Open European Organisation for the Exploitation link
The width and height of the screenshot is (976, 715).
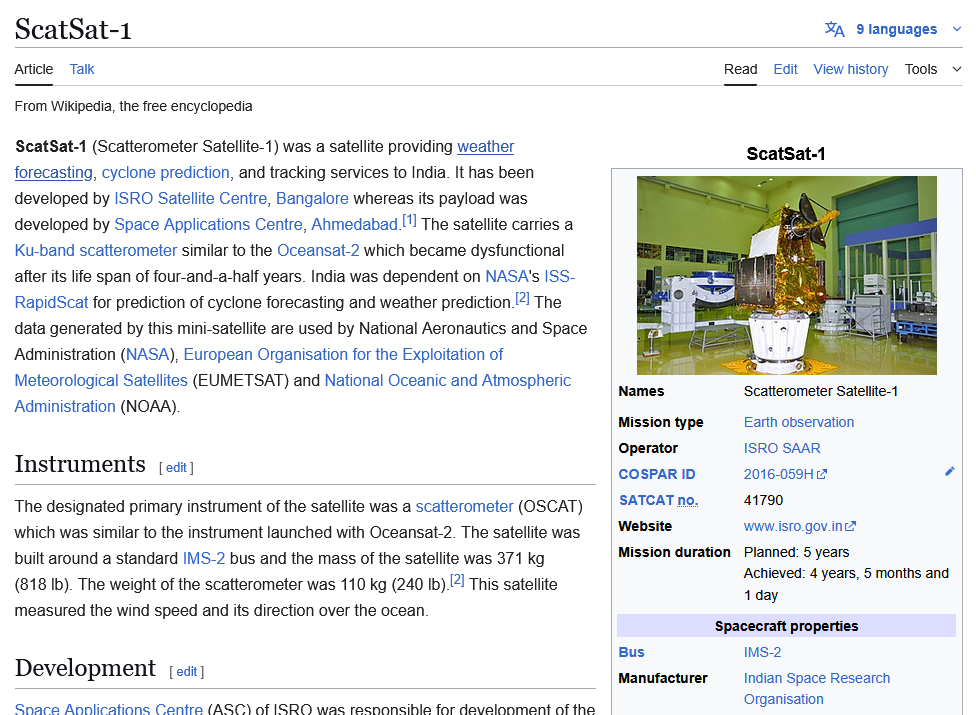(343, 355)
